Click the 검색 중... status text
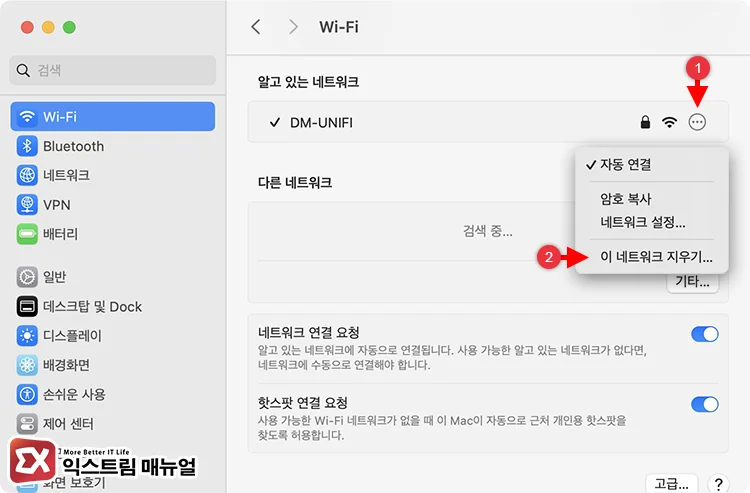Image resolution: width=750 pixels, height=493 pixels. 487,231
